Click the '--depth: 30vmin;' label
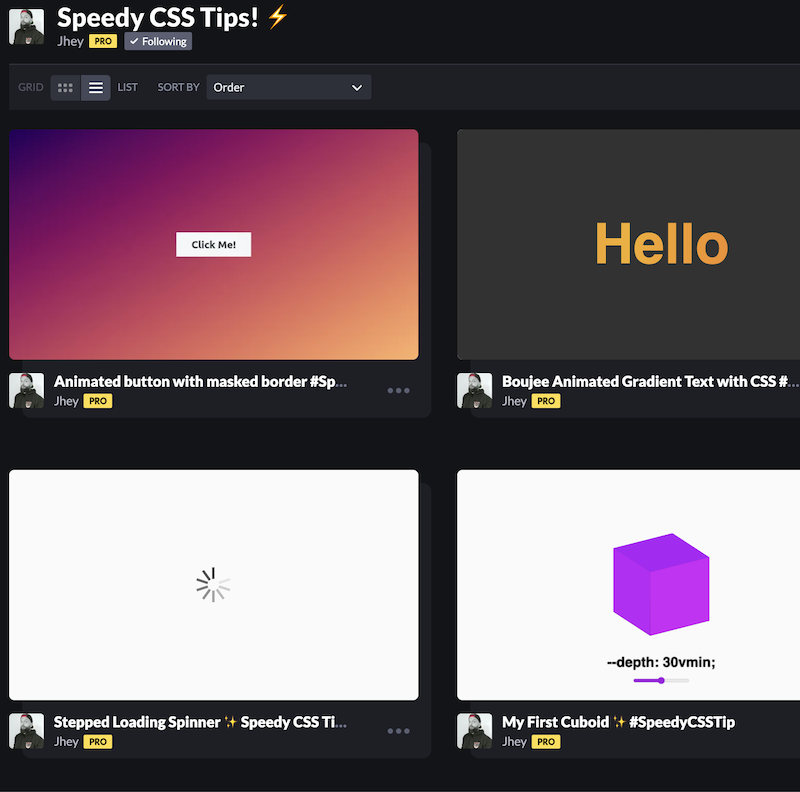Image resolution: width=800 pixels, height=792 pixels. point(661,662)
